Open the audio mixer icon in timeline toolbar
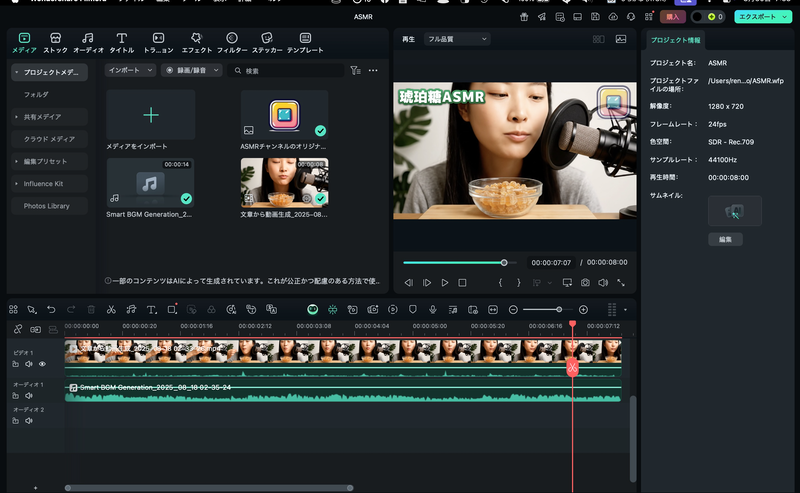This screenshot has height=493, width=800. click(x=453, y=309)
